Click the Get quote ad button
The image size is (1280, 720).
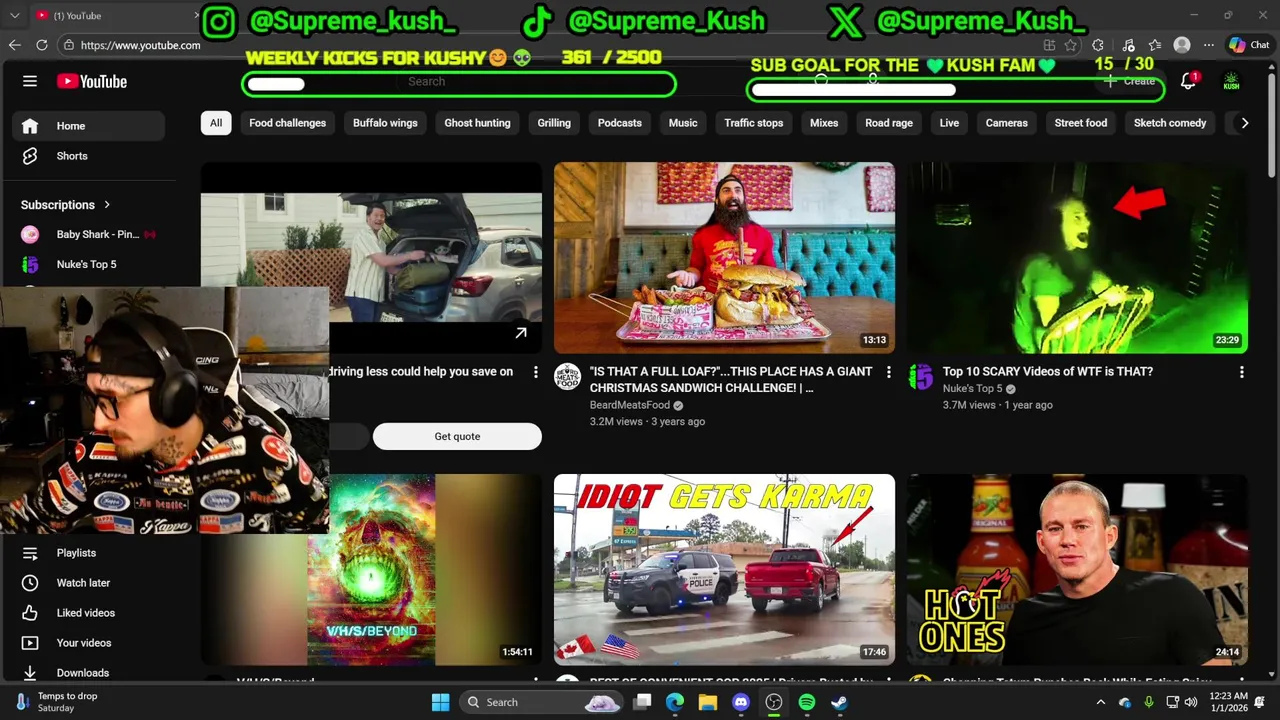[x=457, y=436]
